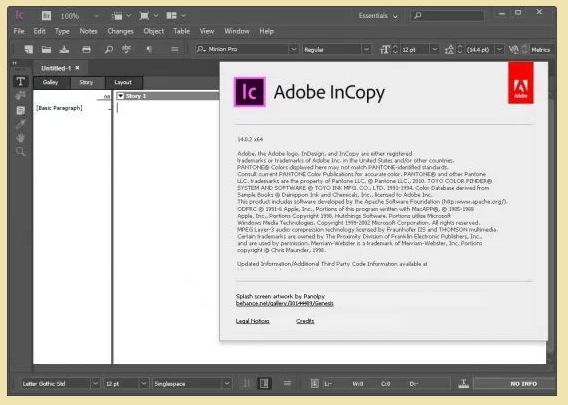Select the Hand tool in the toolbox

(21, 138)
